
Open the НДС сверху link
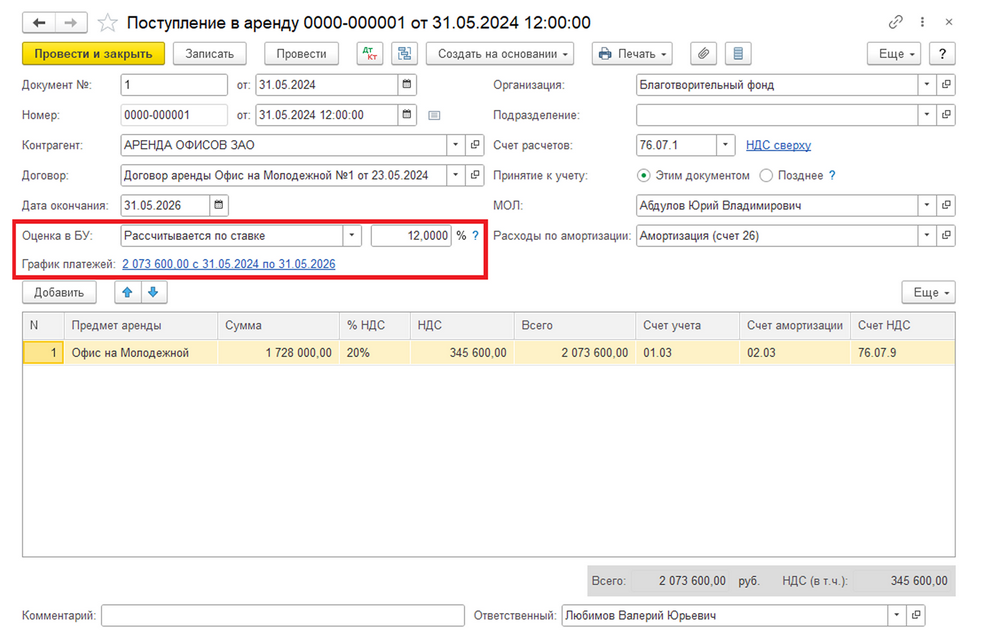778,146
